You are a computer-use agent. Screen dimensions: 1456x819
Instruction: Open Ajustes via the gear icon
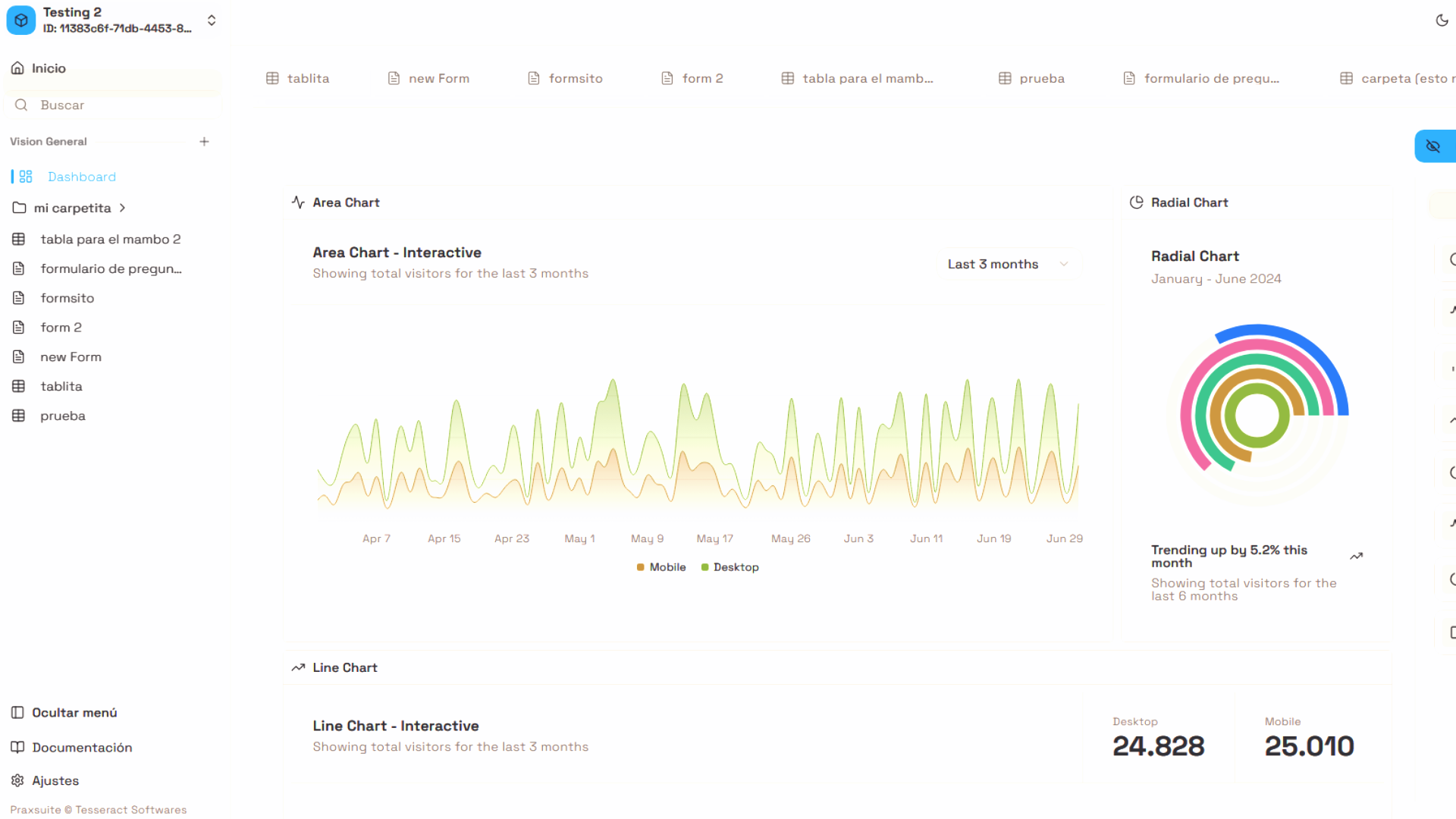[x=17, y=780]
